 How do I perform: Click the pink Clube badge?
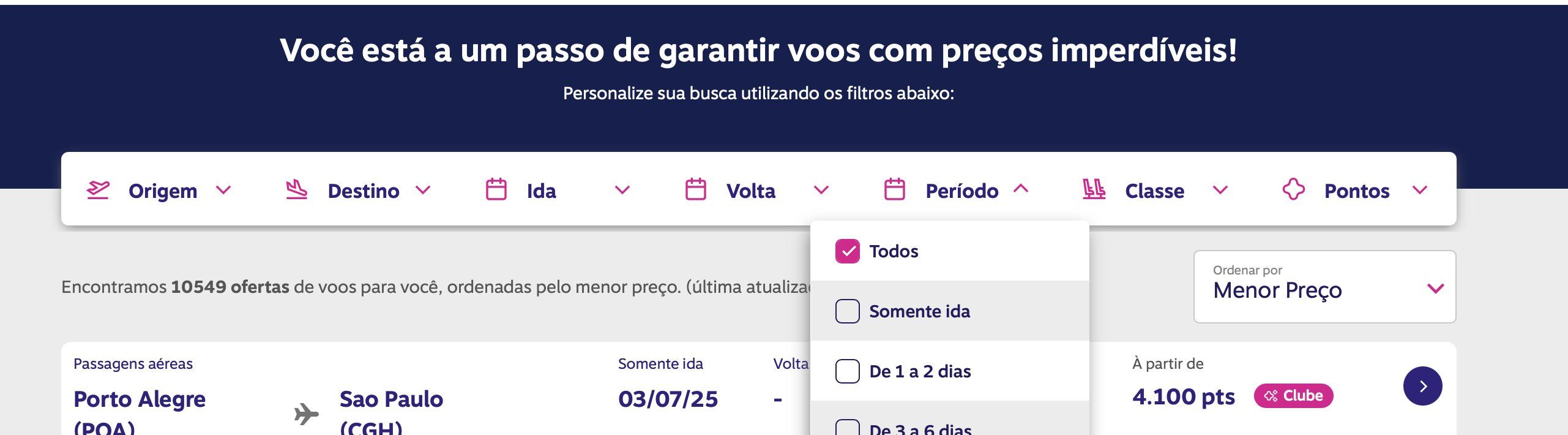[1293, 396]
